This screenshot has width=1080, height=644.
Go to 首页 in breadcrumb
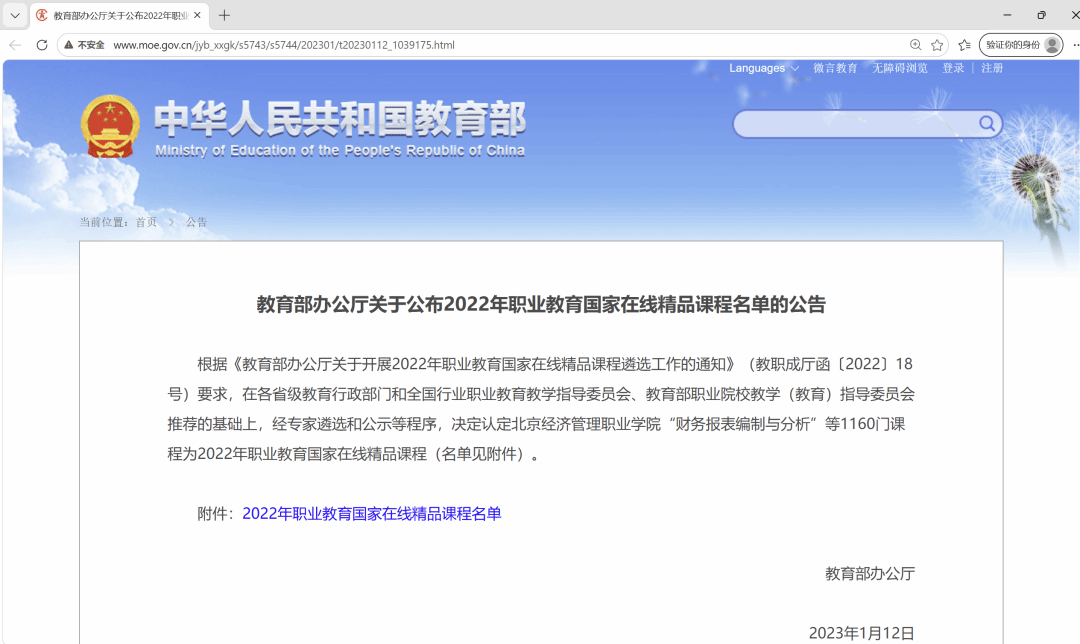[x=146, y=222]
